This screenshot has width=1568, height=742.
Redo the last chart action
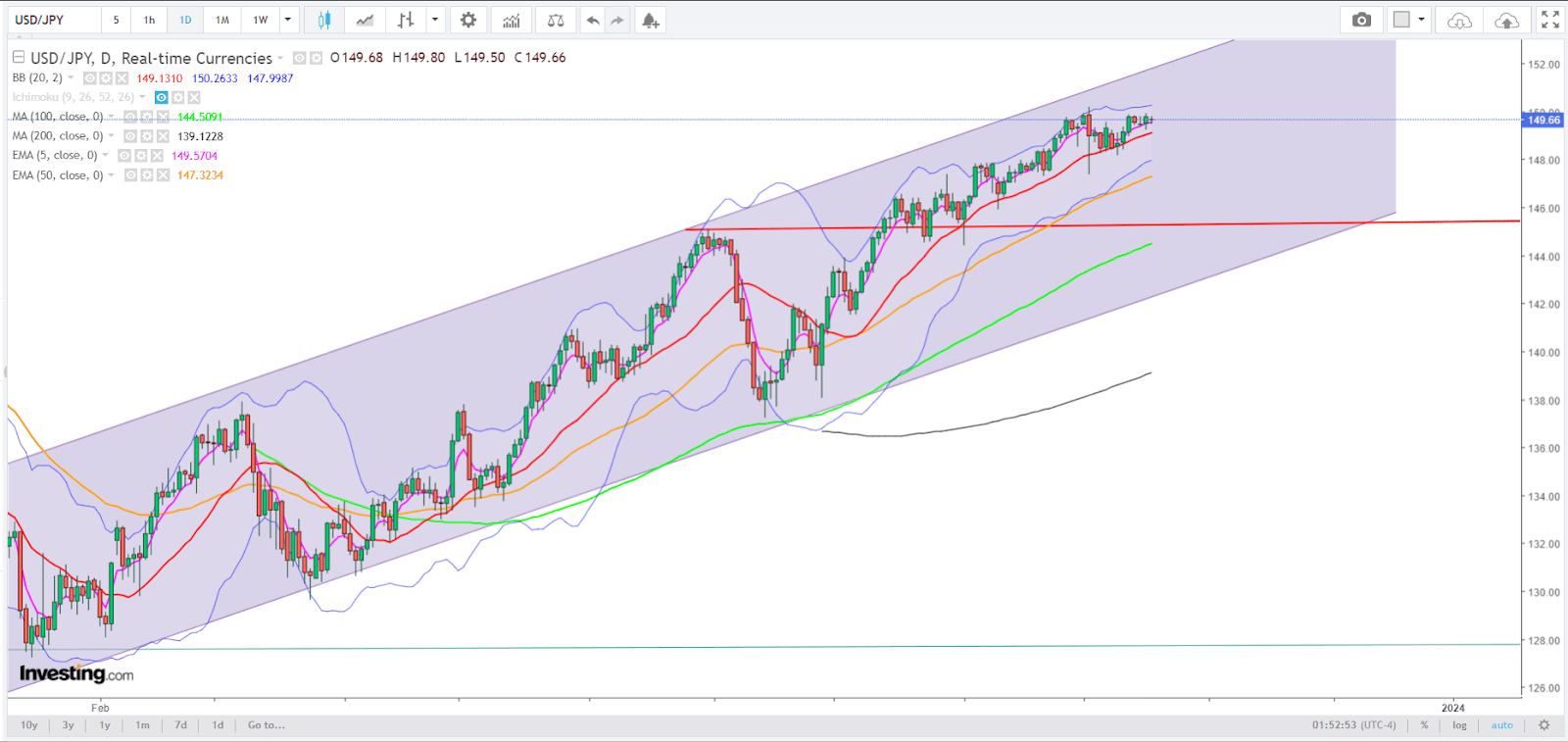pos(617,20)
